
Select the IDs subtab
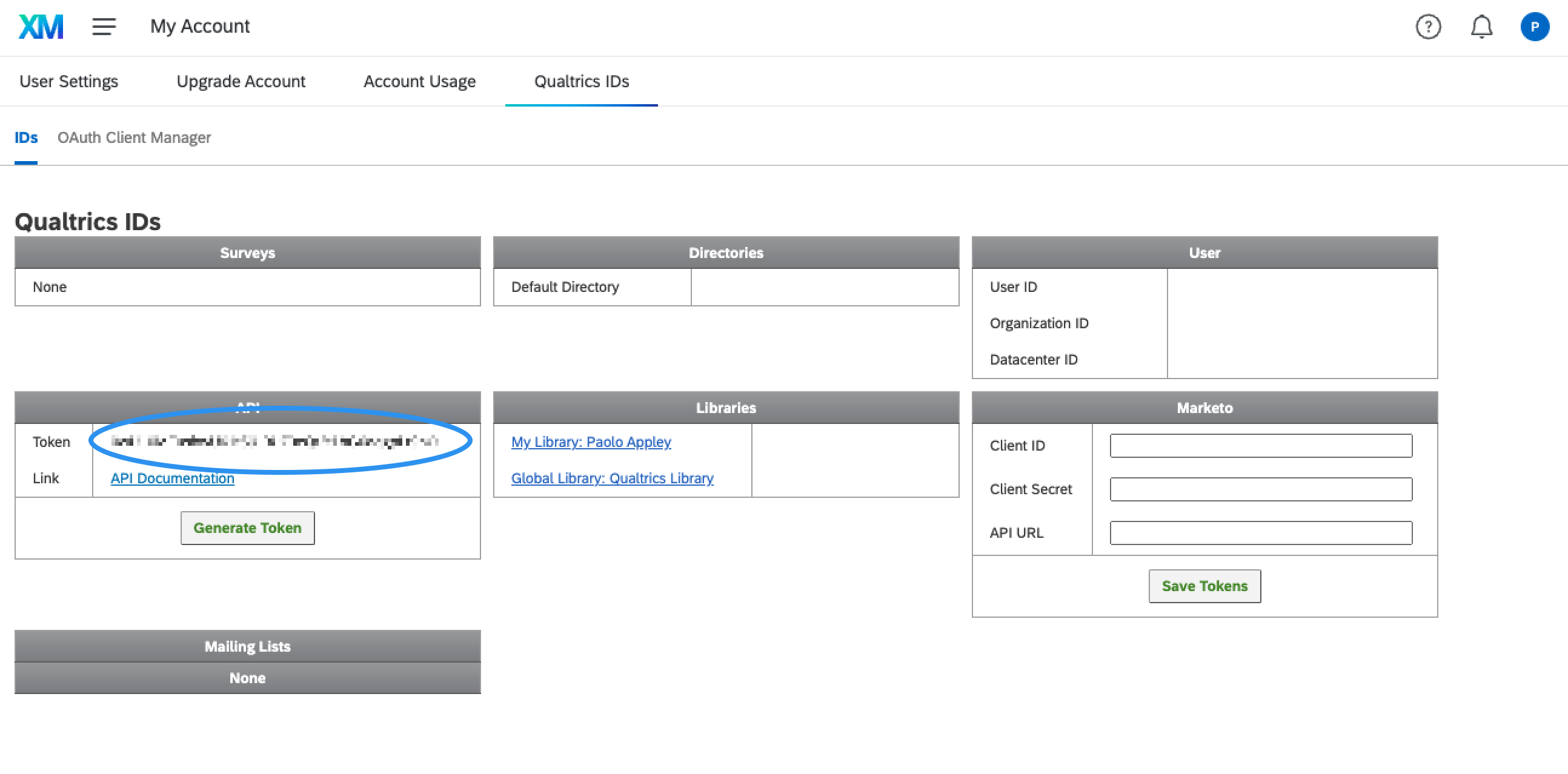25,137
